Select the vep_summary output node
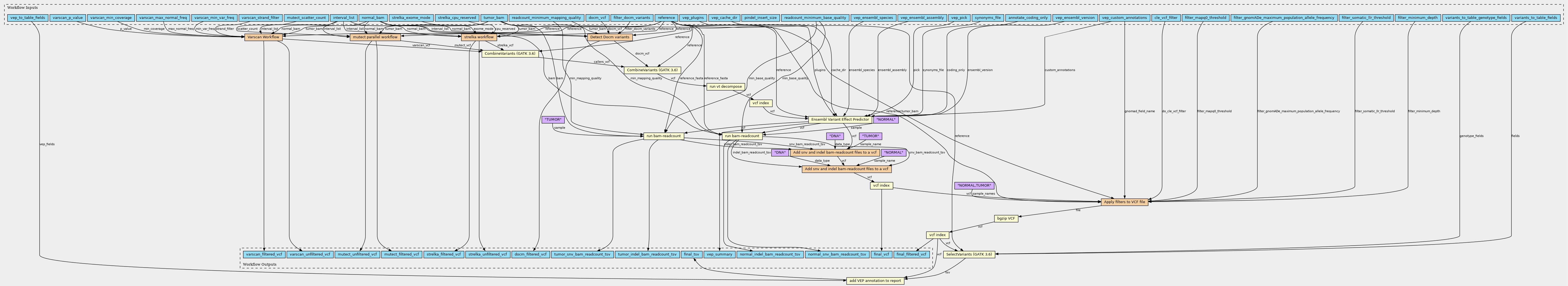Screen dimensions: 1568x286 click(x=719, y=254)
